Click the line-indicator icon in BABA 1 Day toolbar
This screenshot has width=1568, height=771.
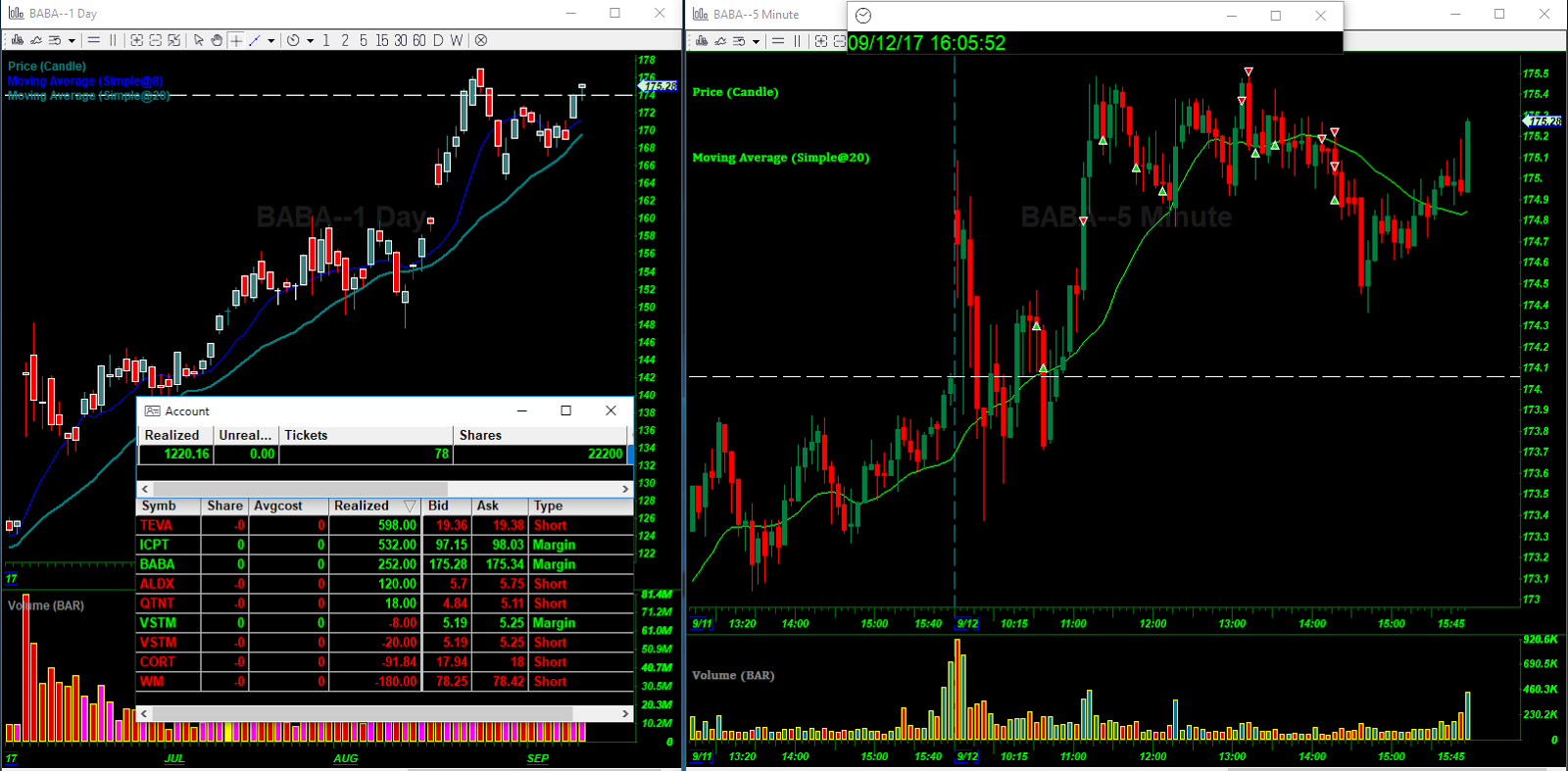click(36, 40)
